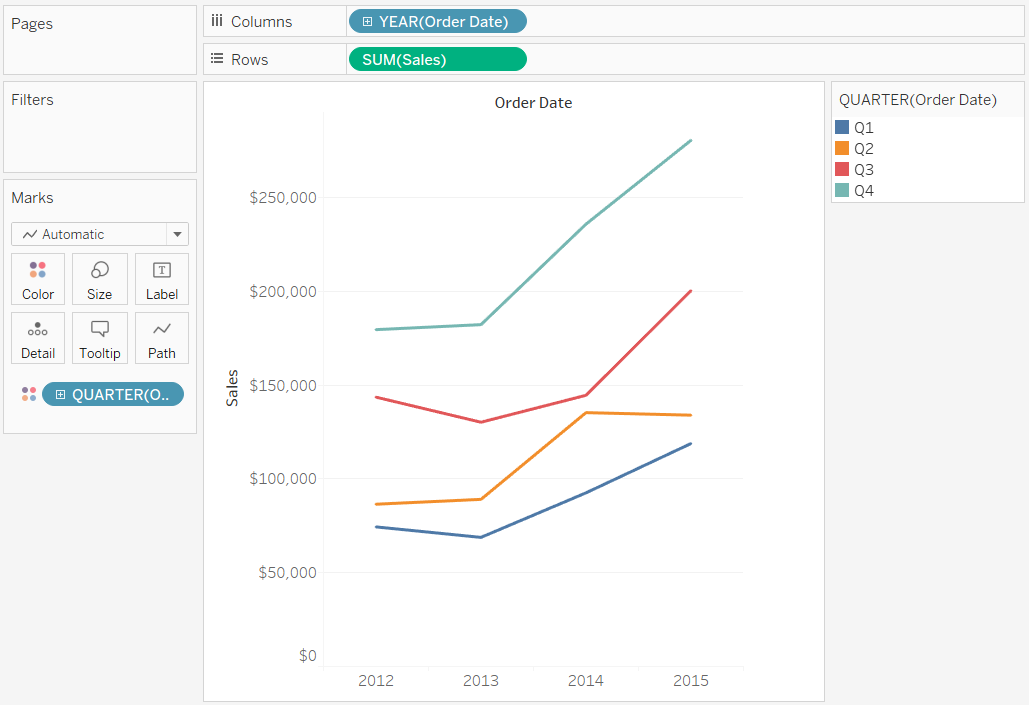The image size is (1029, 705).
Task: Click the Columns shelf label
Action: click(261, 22)
